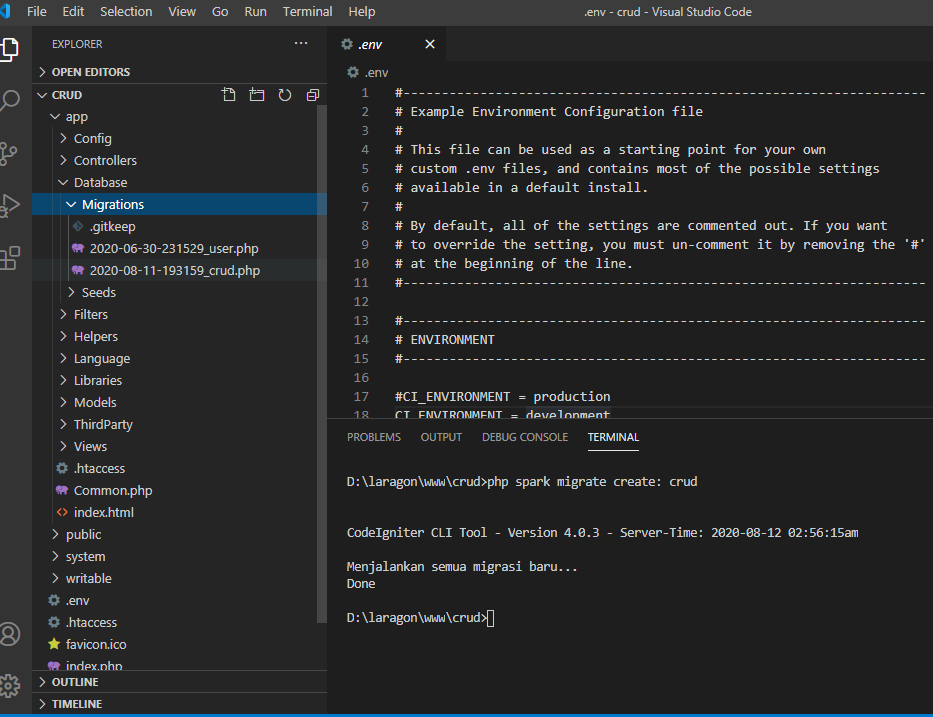
Task: Refresh the Explorer file tree
Action: (x=284, y=94)
